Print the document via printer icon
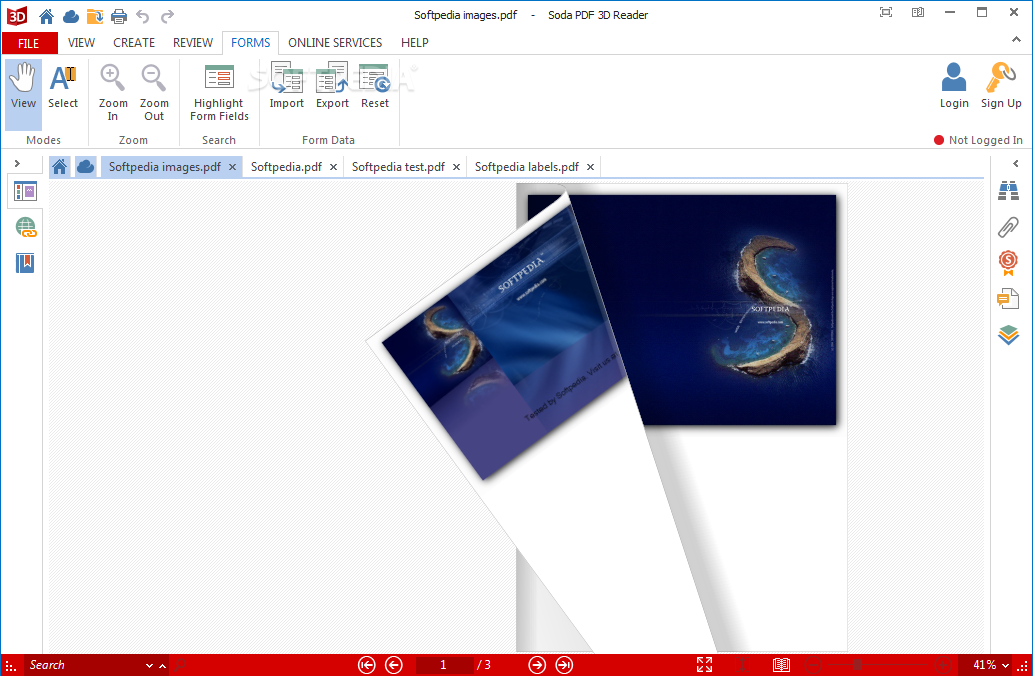Screen dimensions: 1033x676 [119, 16]
